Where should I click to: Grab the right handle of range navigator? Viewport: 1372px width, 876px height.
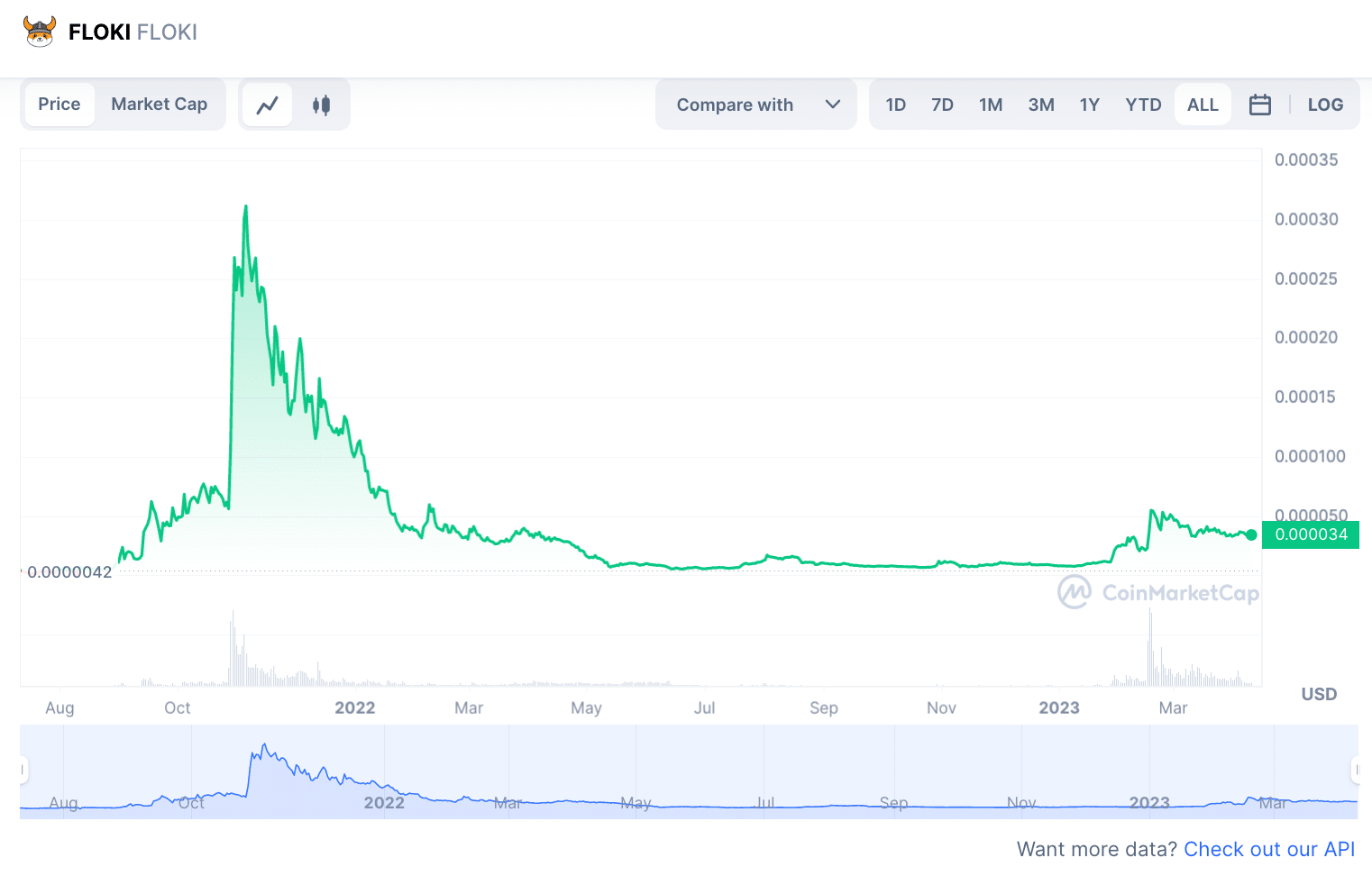click(1356, 770)
